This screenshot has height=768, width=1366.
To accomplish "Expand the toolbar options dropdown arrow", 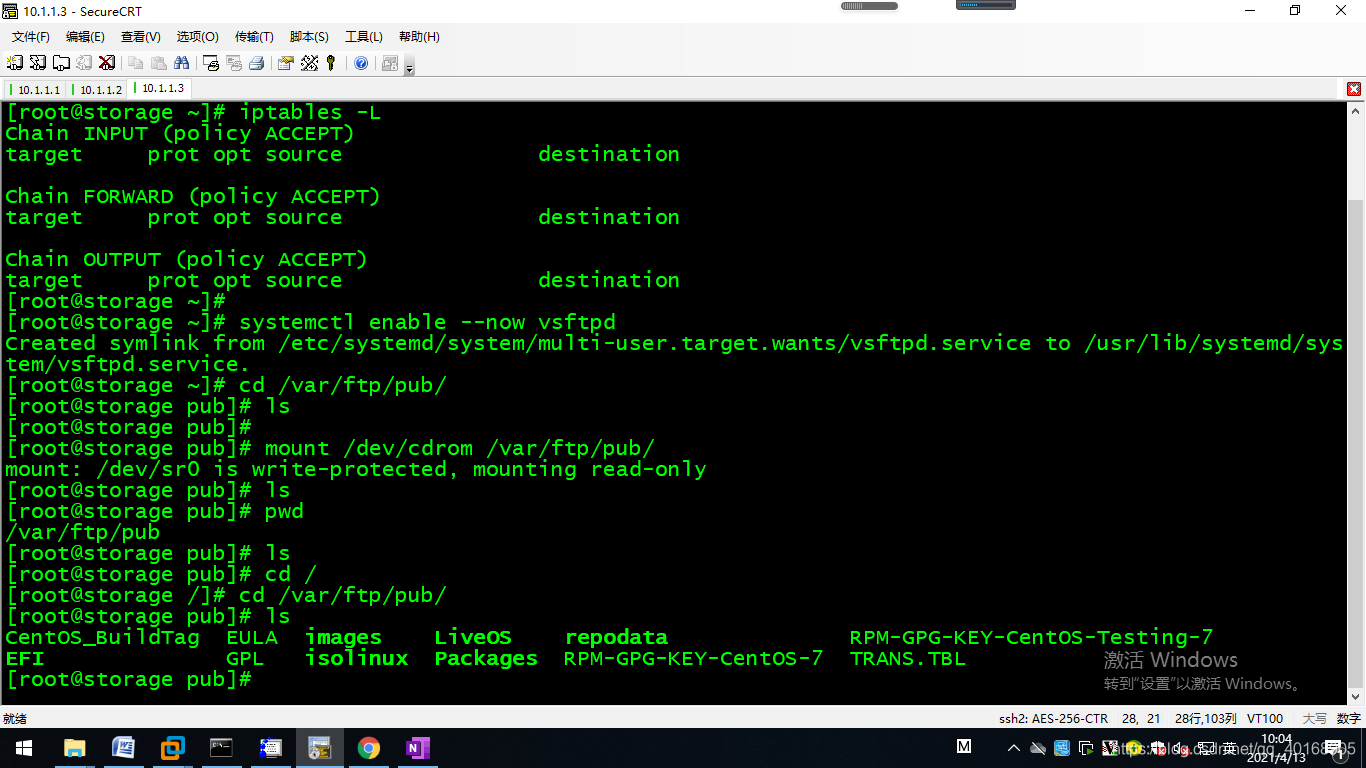I will [409, 67].
